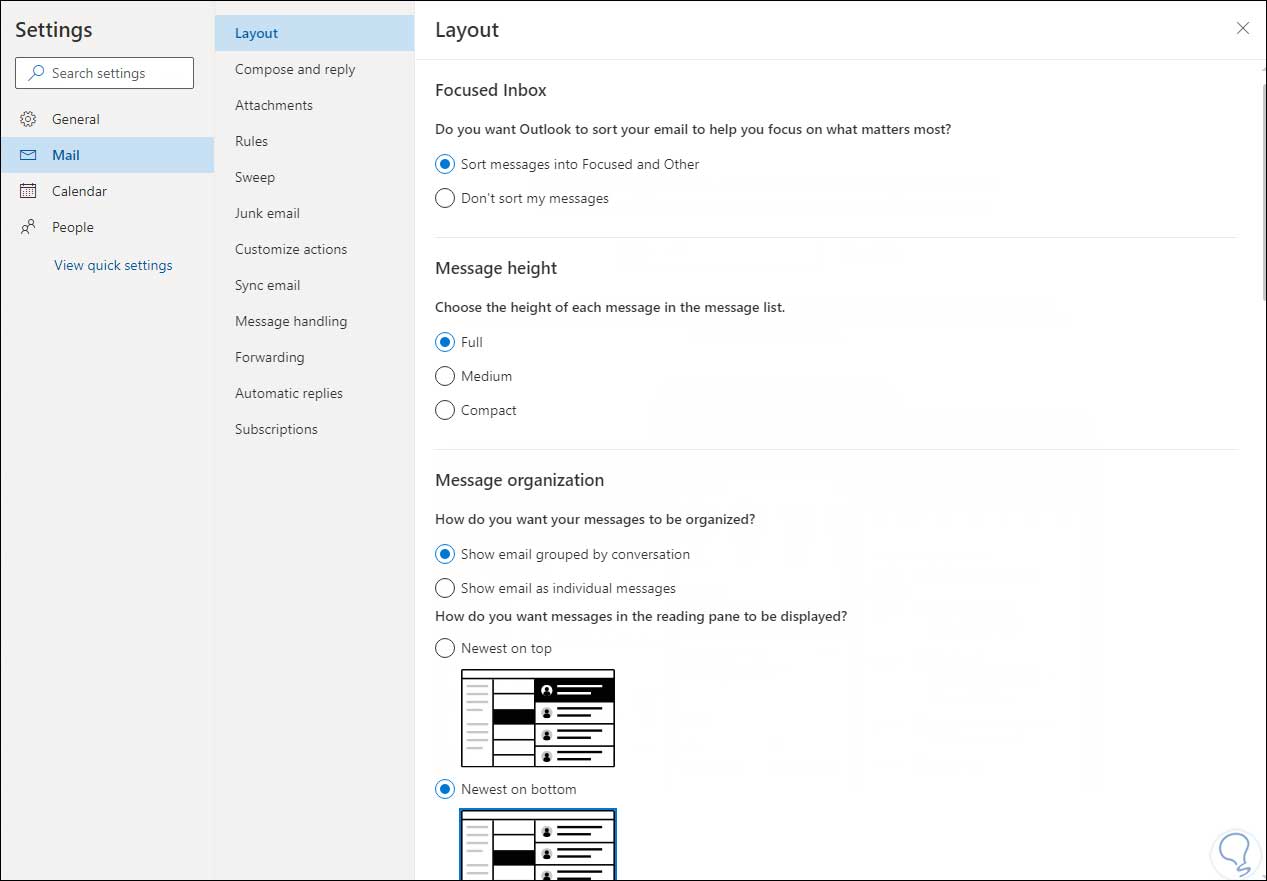This screenshot has width=1267, height=881.
Task: Click the View quick settings link
Action: pyautogui.click(x=113, y=265)
